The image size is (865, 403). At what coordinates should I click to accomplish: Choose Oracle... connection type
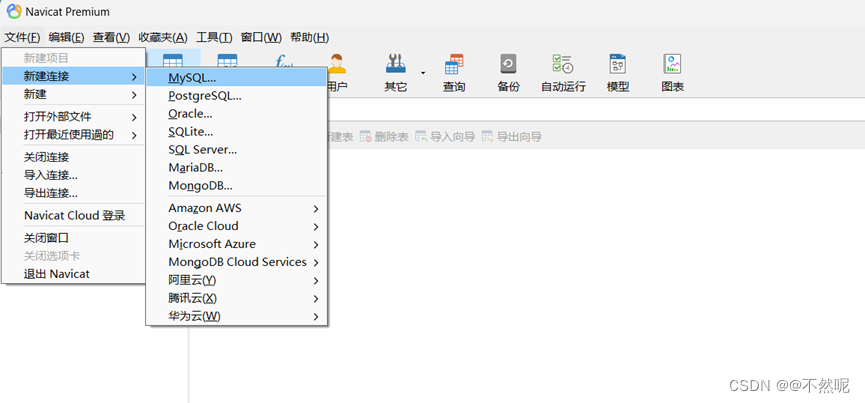237,114
